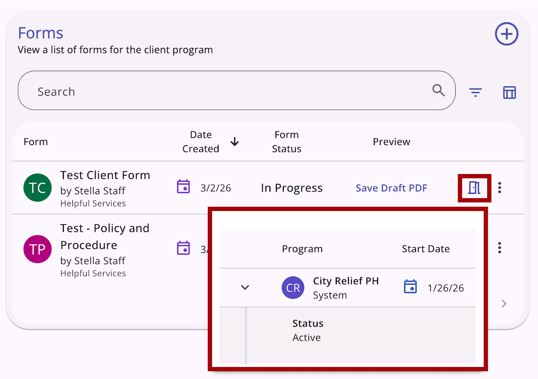Click Helpful Services under Test Client Form
The width and height of the screenshot is (538, 379).
point(93,203)
